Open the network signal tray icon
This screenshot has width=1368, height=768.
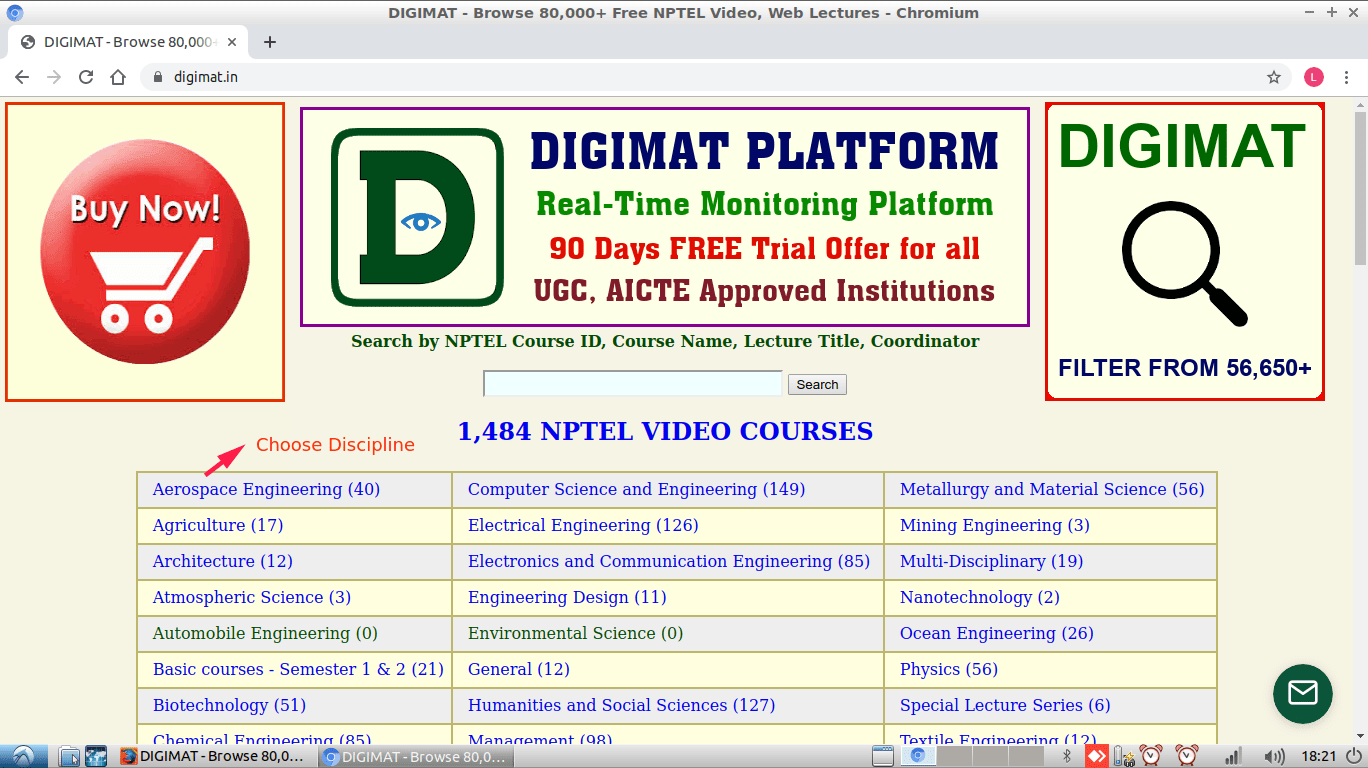(1233, 756)
